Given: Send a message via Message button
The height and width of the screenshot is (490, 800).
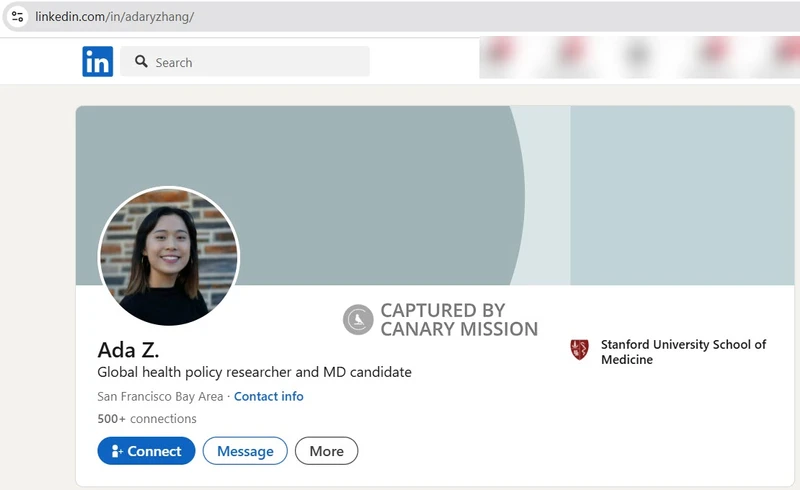Looking at the screenshot, I should click(245, 451).
